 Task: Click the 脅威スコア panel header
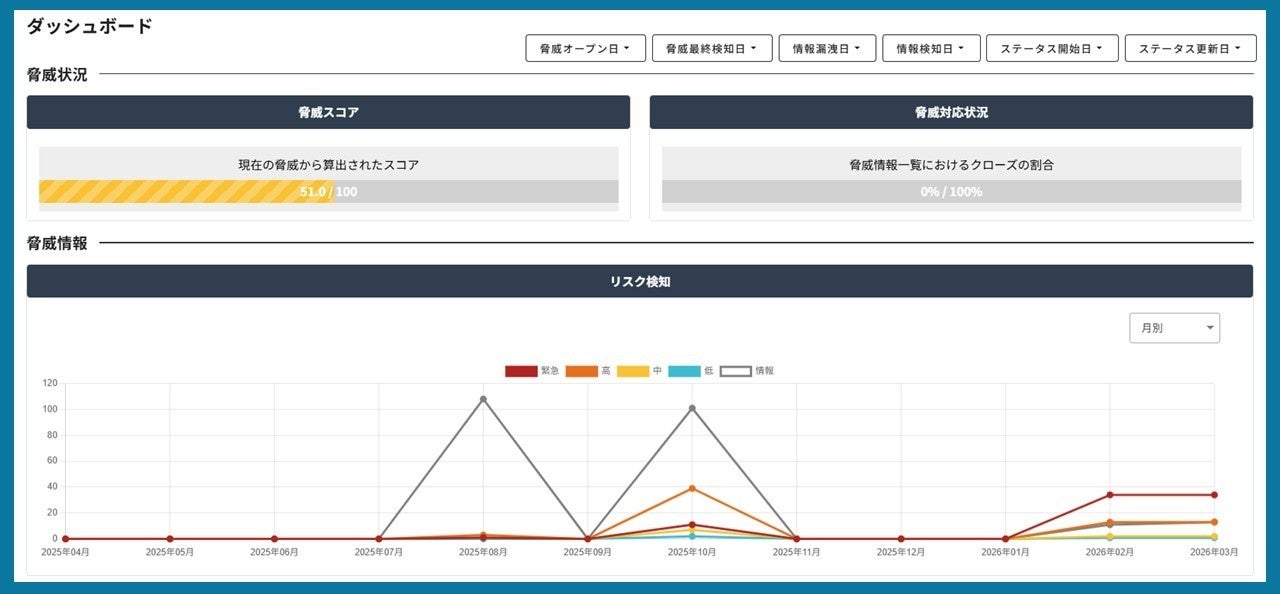point(328,112)
